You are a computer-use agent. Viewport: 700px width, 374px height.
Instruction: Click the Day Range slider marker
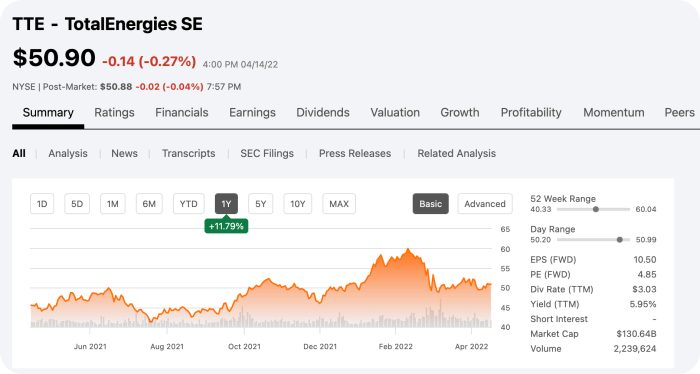pos(620,240)
